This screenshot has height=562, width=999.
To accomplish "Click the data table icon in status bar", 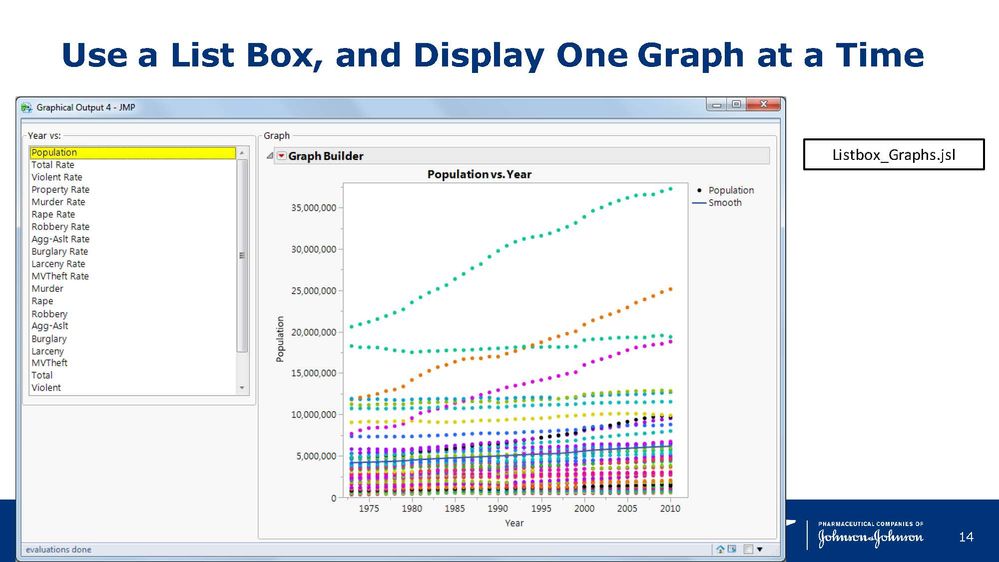I will tap(732, 549).
